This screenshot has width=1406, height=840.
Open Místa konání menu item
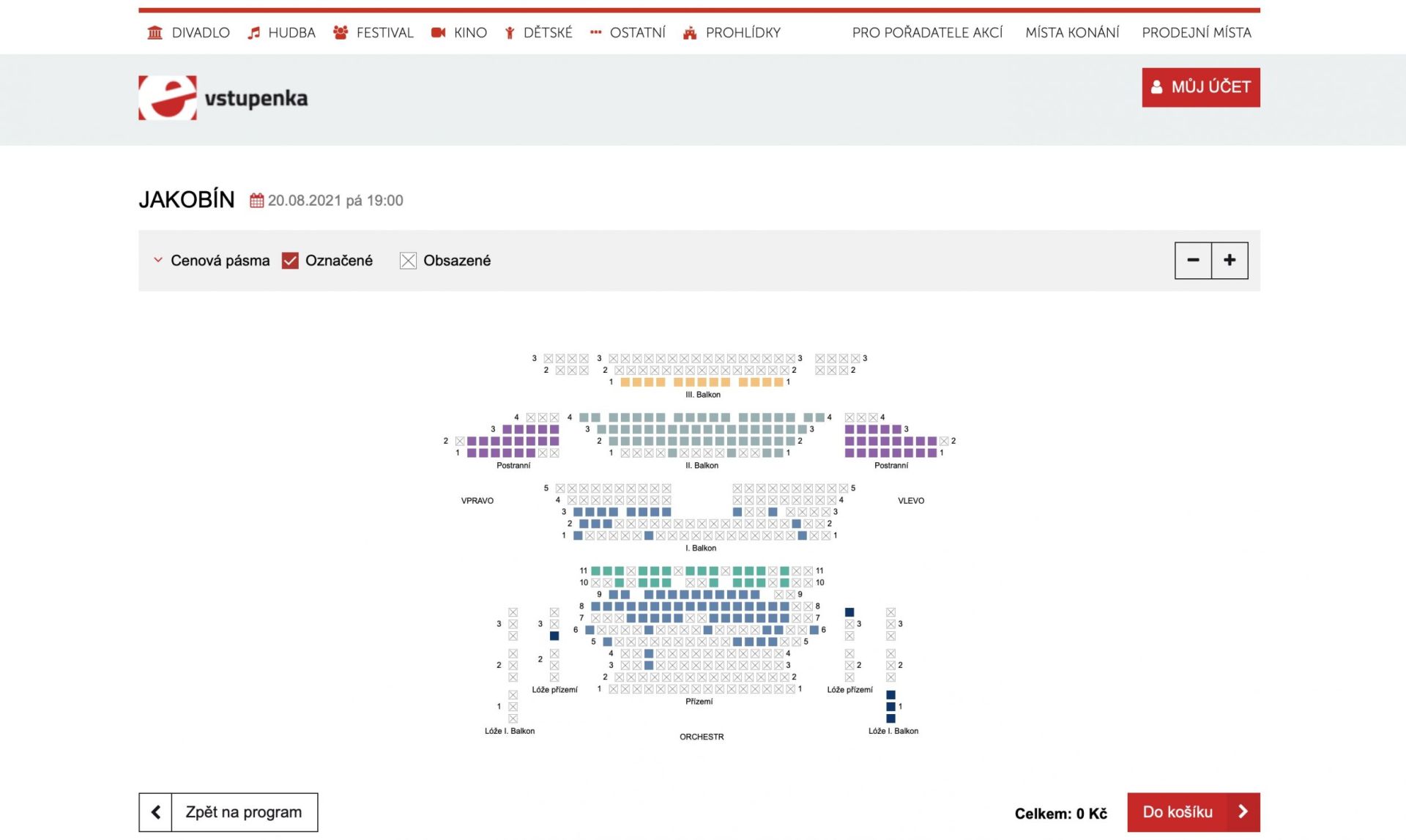(1072, 33)
